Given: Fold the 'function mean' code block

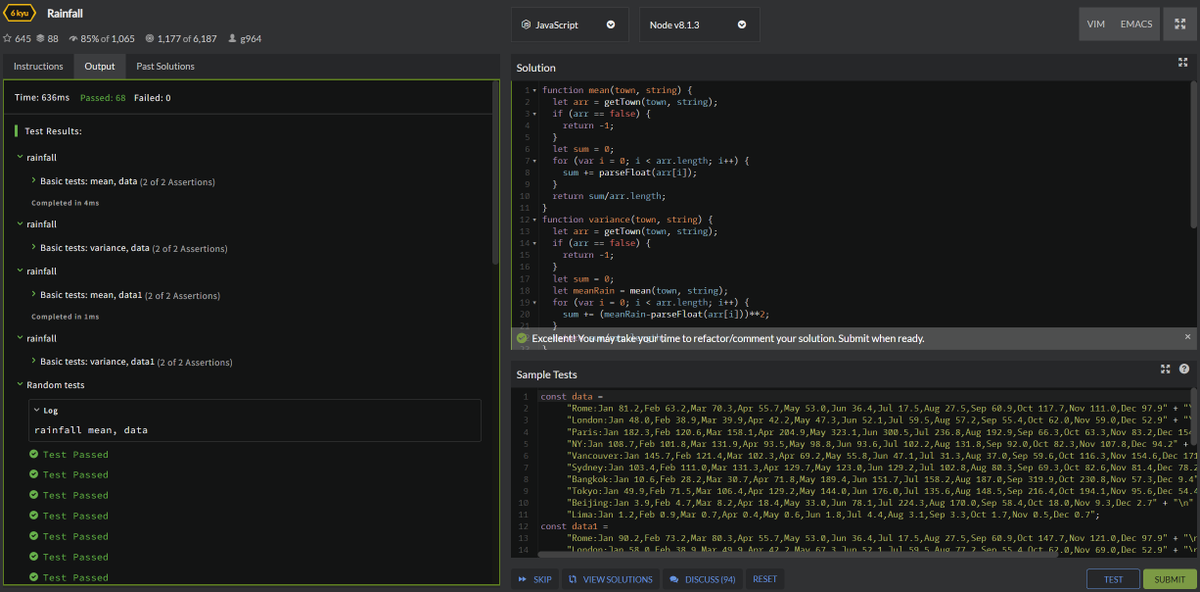Looking at the screenshot, I should (535, 90).
